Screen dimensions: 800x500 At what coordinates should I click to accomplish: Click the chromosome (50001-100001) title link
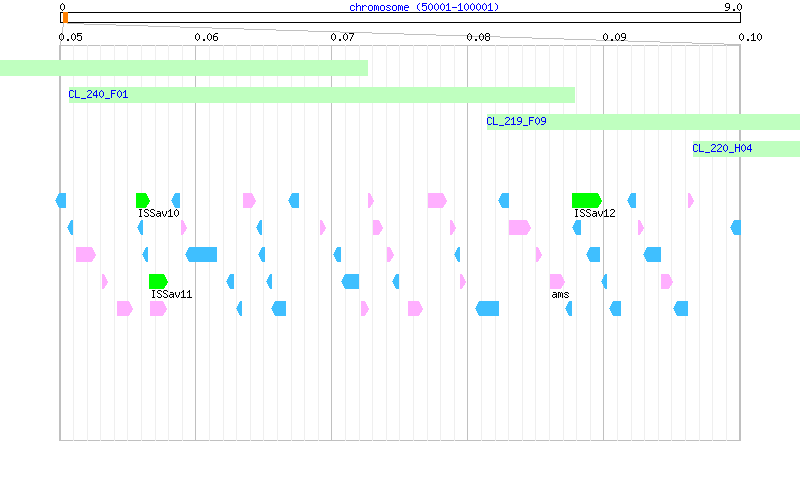pos(424,7)
